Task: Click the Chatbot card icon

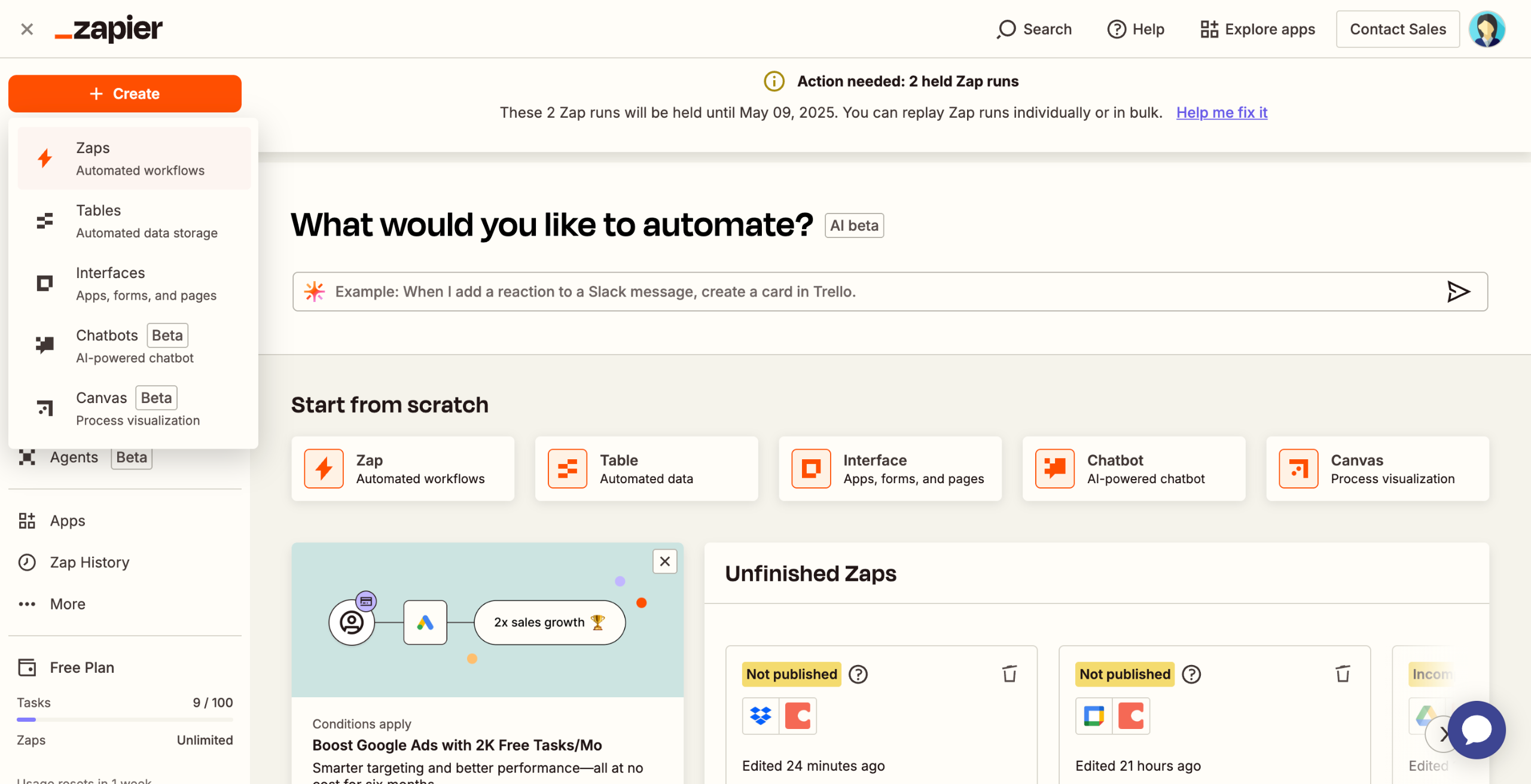Action: tap(1054, 469)
